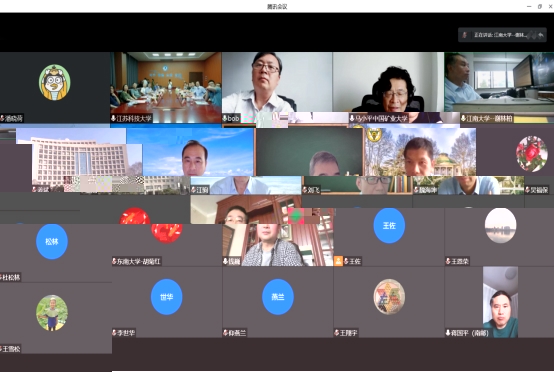Click the mic icon next to 江苏科技大学
Viewport: 554px width, 372px height.
(113, 118)
